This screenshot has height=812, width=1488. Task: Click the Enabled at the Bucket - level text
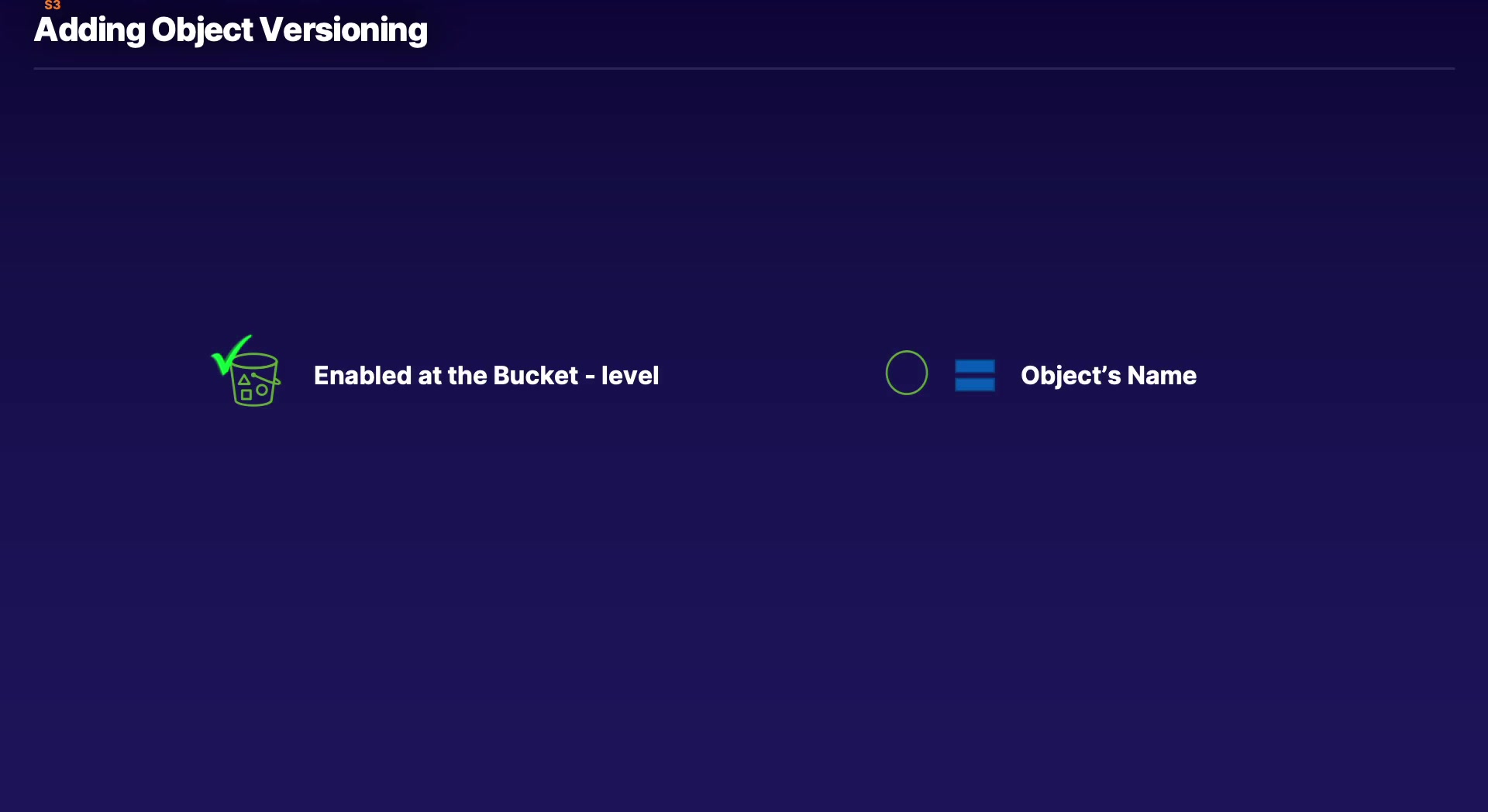(x=486, y=376)
